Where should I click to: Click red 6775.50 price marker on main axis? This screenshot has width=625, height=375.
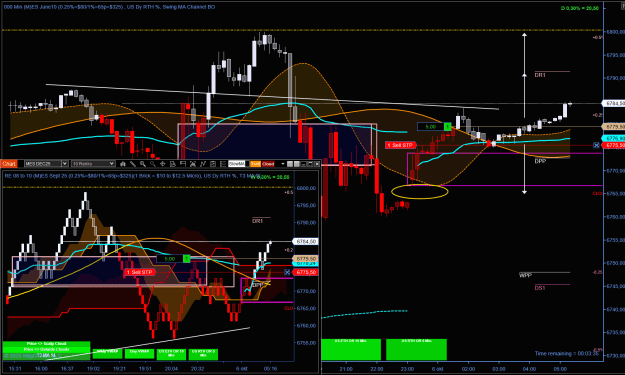pyautogui.click(x=613, y=145)
